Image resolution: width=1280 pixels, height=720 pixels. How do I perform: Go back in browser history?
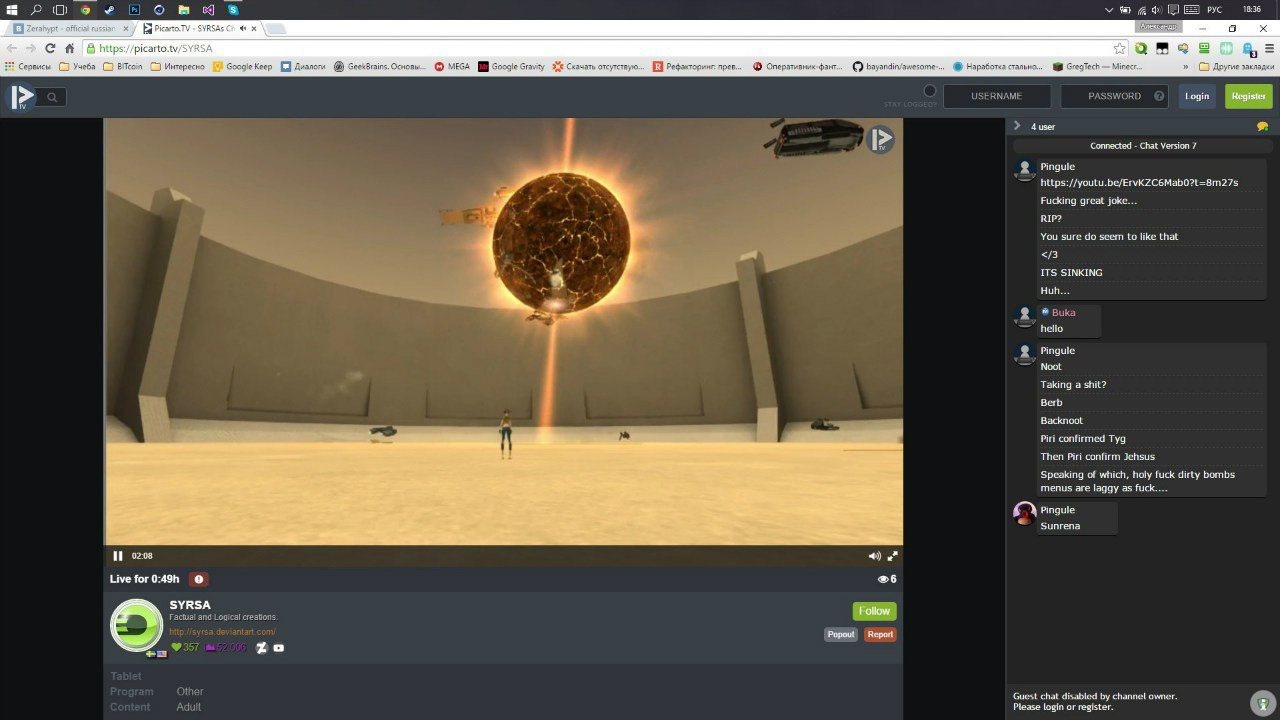click(12, 48)
